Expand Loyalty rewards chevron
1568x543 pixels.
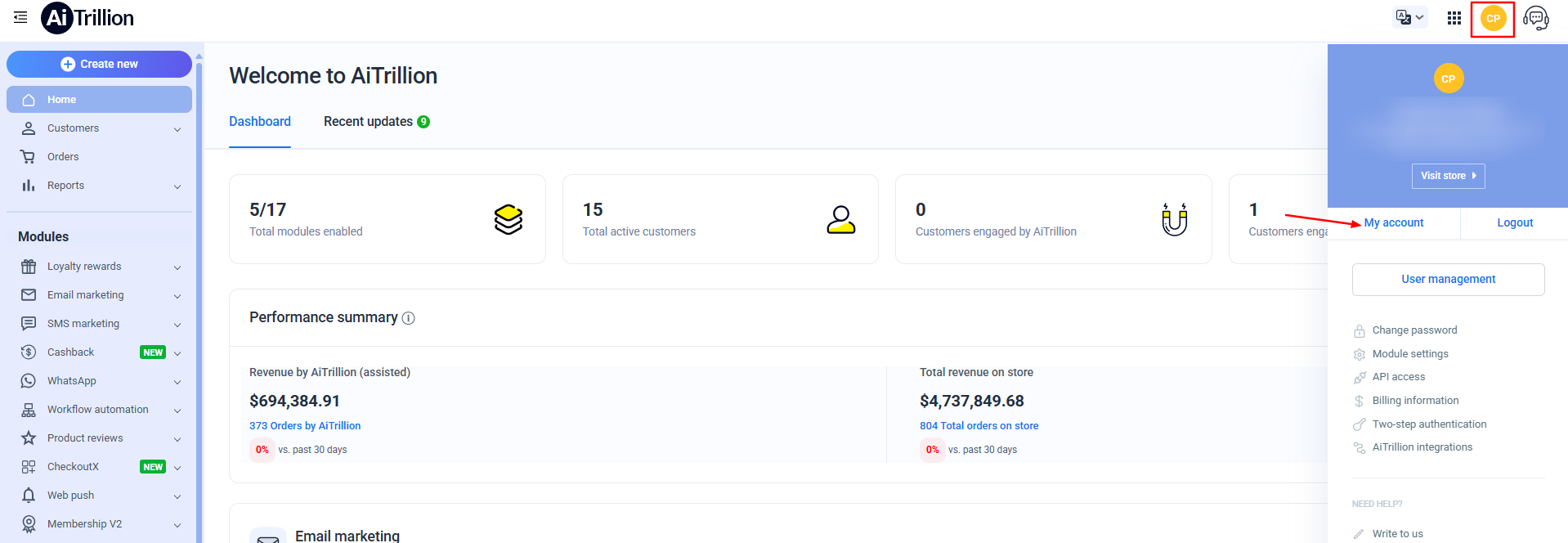(x=177, y=267)
